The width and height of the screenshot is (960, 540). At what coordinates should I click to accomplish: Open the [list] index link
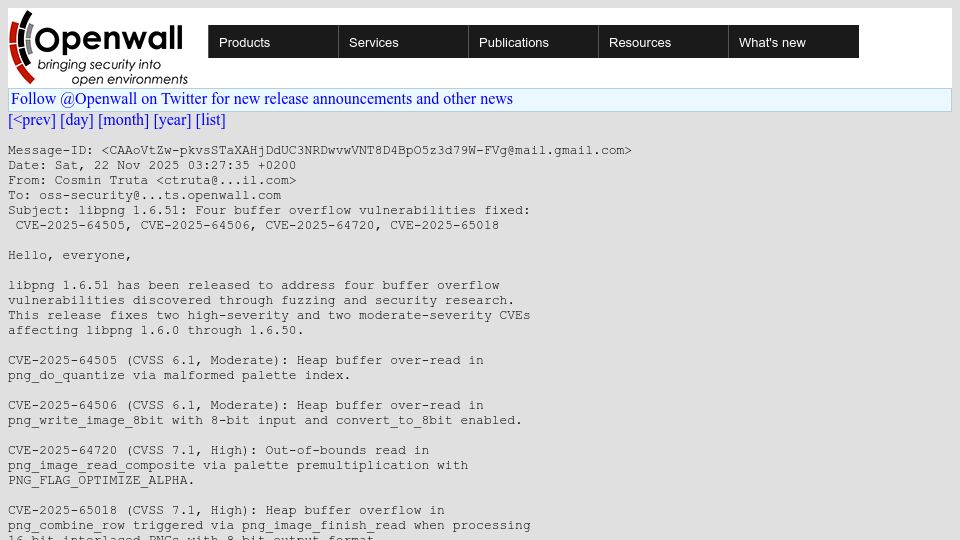(x=211, y=120)
